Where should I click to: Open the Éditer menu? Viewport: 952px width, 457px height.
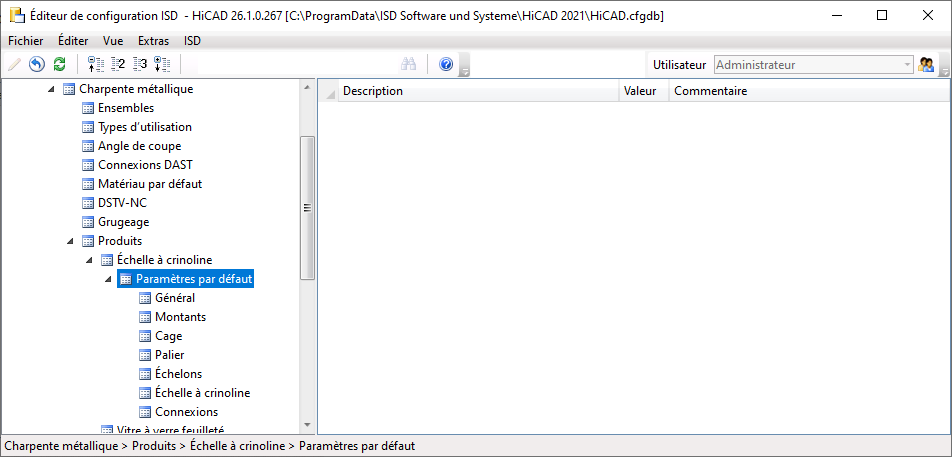click(73, 41)
